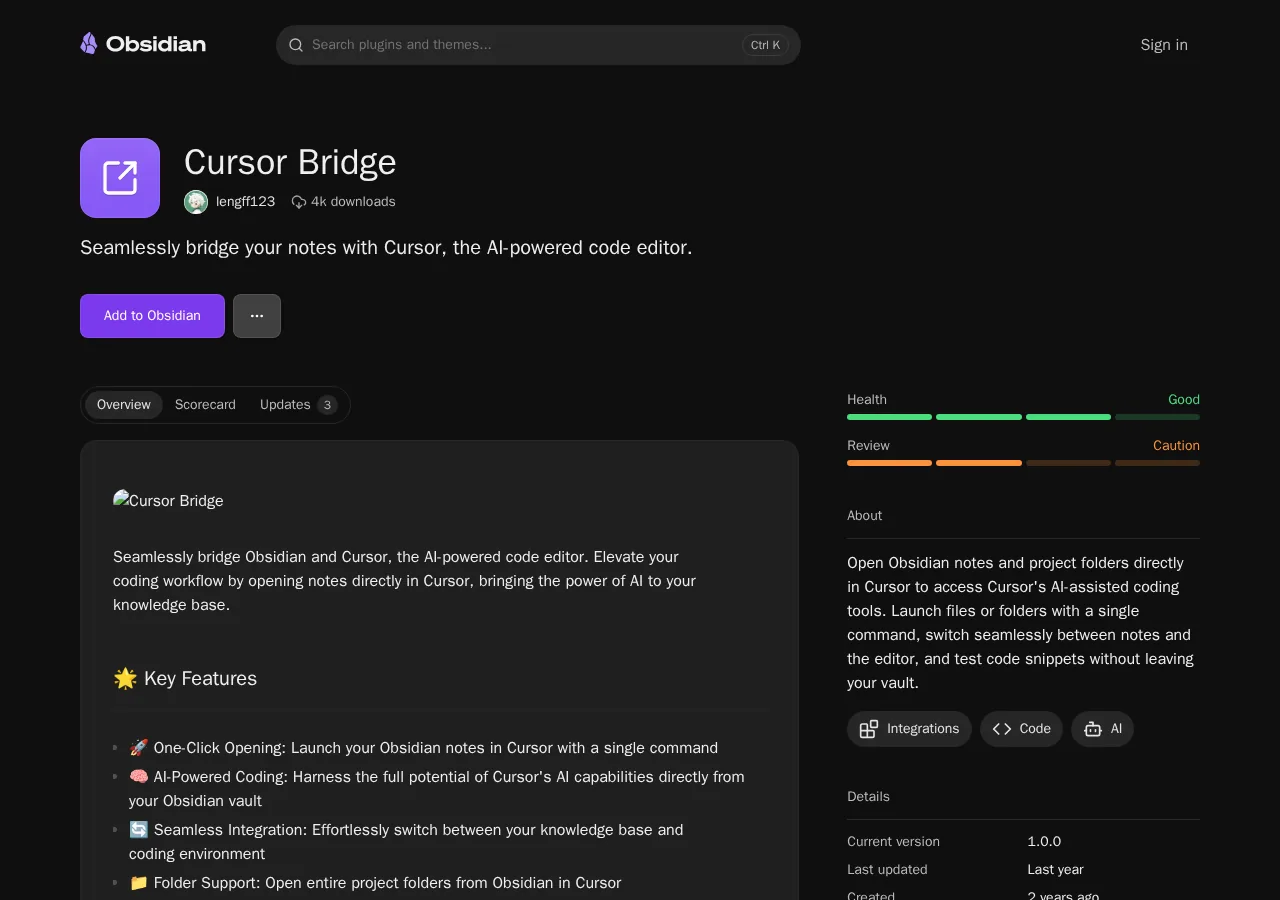Click the Cursor Bridge banner image placeholder

pyautogui.click(x=168, y=501)
